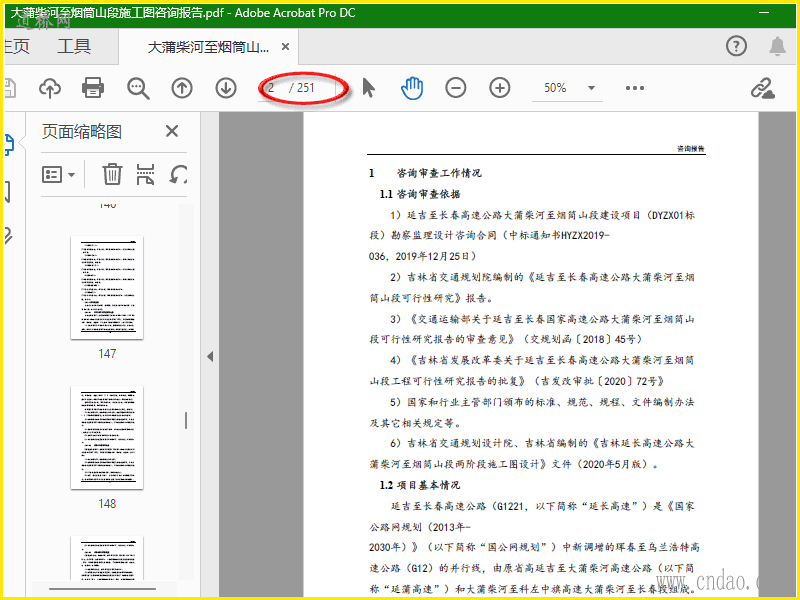The height and width of the screenshot is (600, 800).
Task: Go to previous page with up arrow
Action: pos(182,88)
